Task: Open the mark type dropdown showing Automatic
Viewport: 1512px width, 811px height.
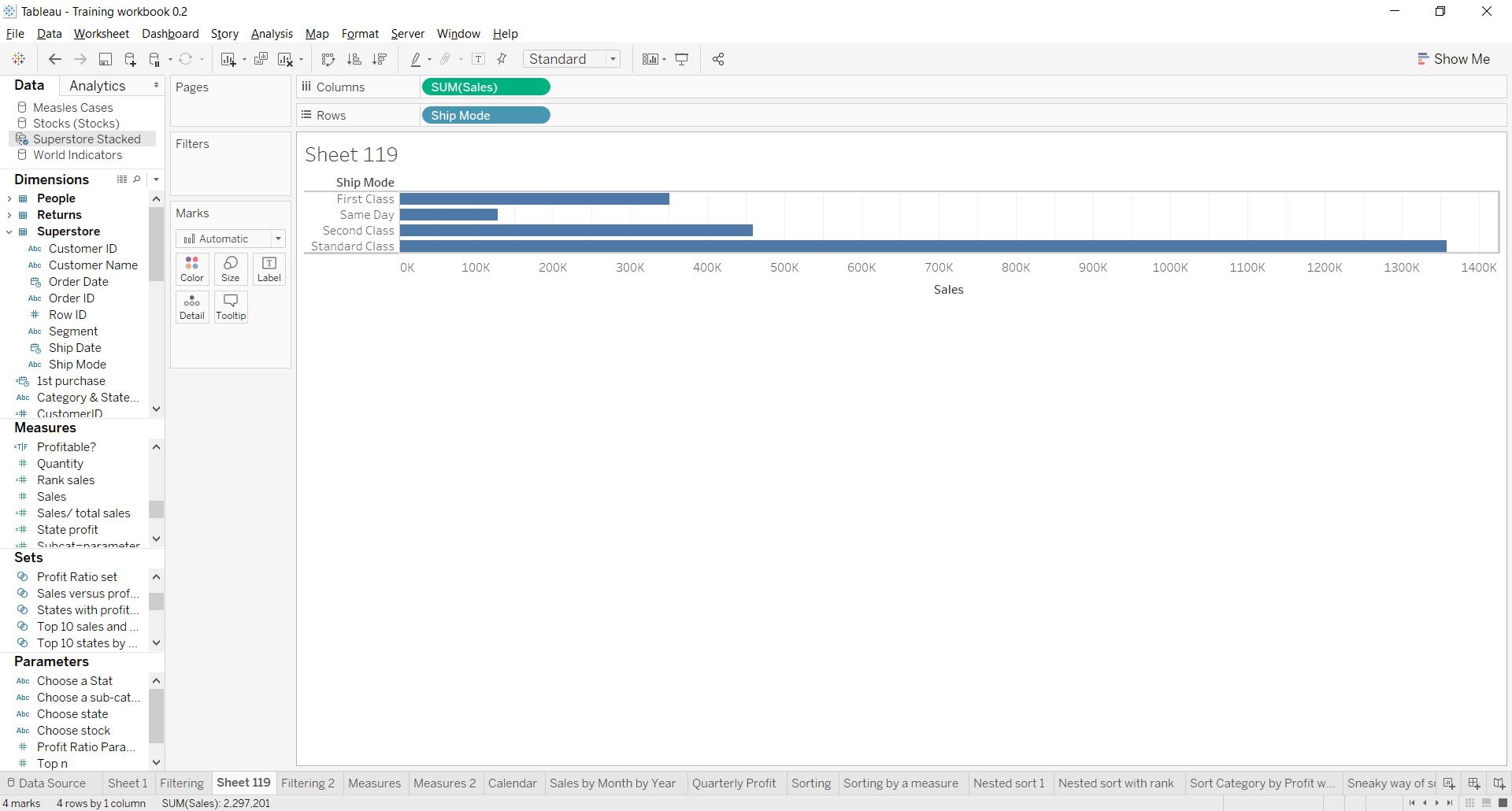Action: tap(279, 239)
